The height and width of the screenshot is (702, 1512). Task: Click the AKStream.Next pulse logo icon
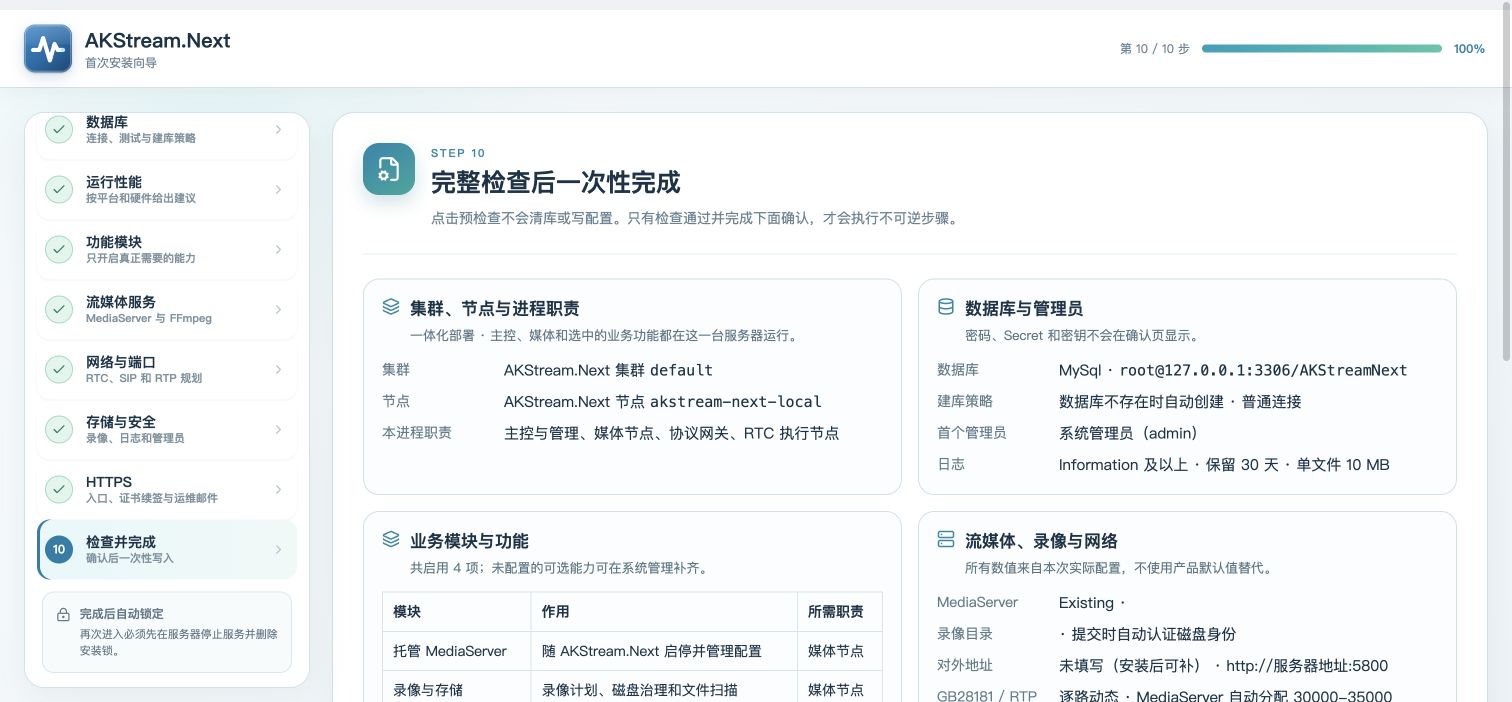coord(48,49)
